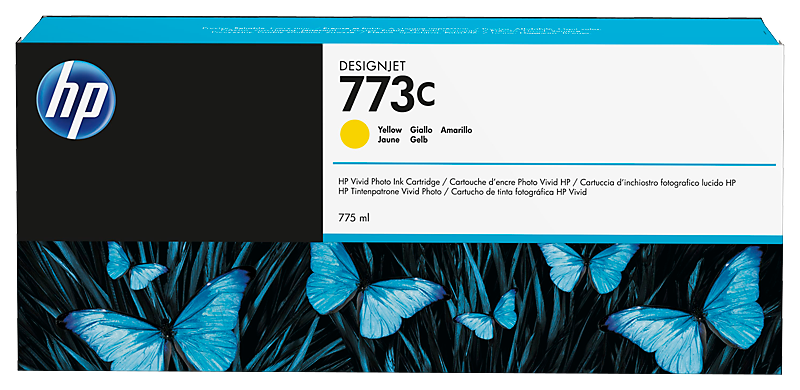Image resolution: width=800 pixels, height=390 pixels.
Task: Click the tiny butterfly right of center
Action: 487,313
